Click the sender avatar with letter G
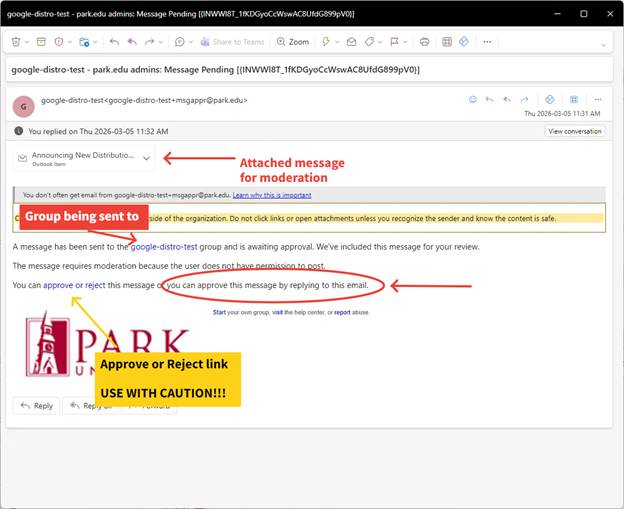Screen dimensions: 624x509 (x=23, y=106)
